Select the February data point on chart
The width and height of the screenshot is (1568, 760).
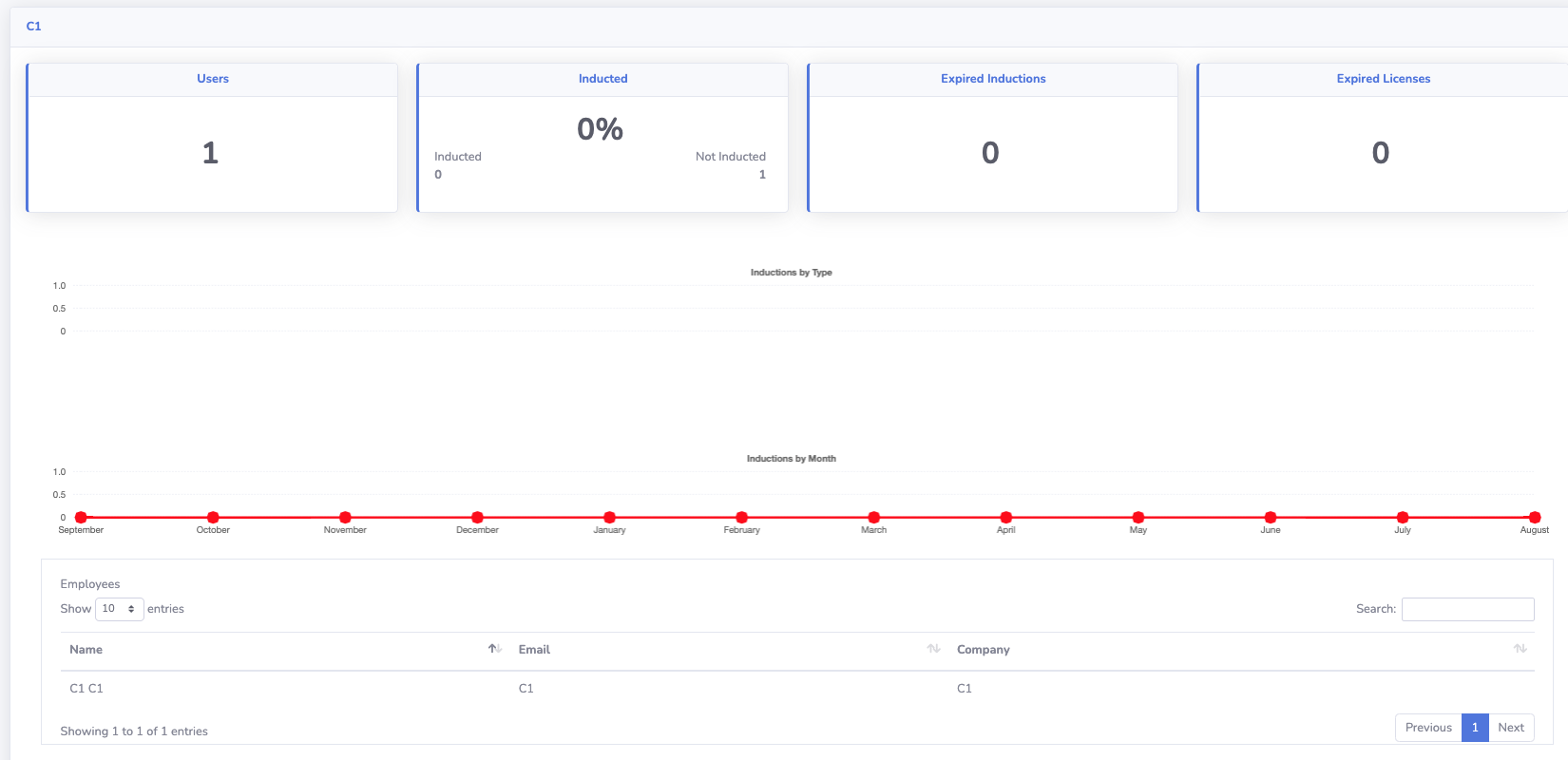coord(741,518)
